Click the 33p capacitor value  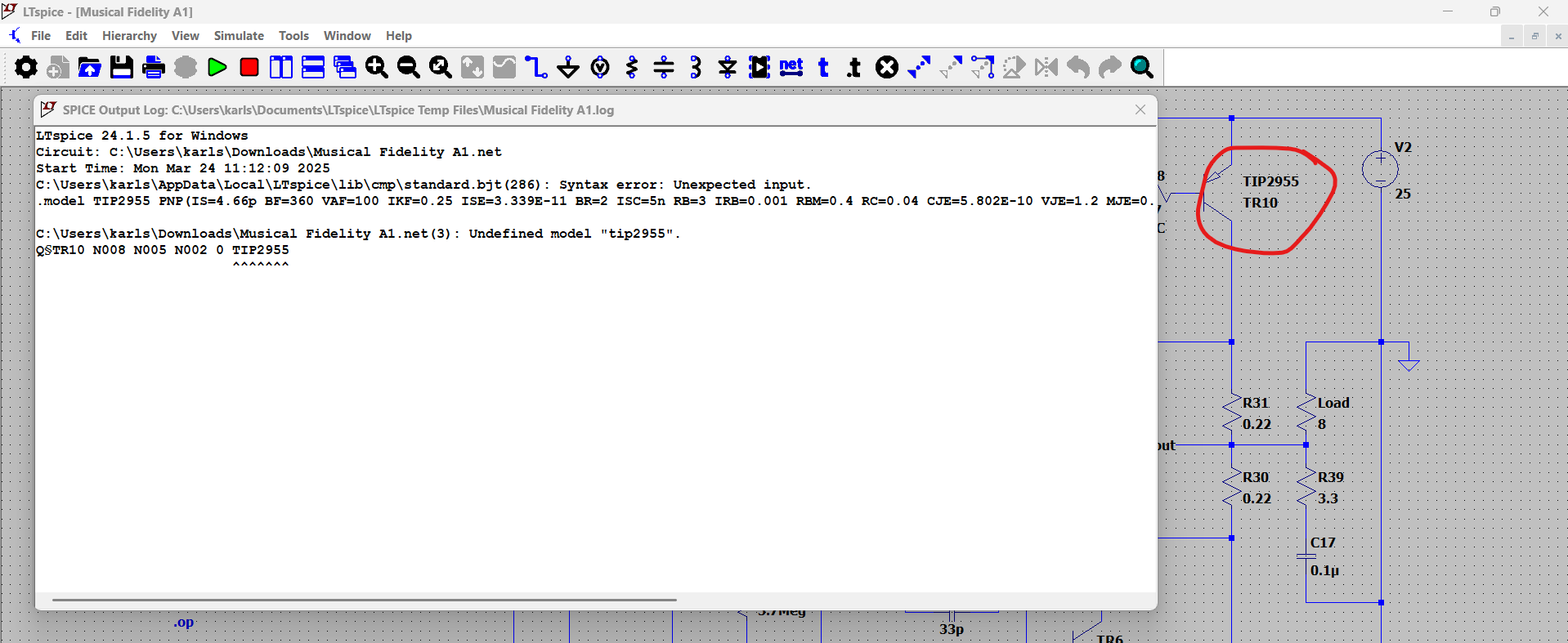952,629
